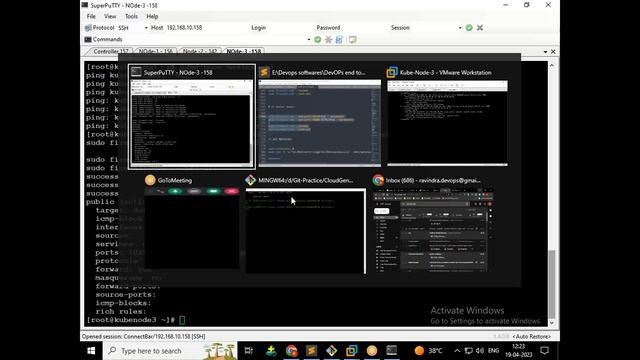Click the network icon in system tray
Screen dimensions: 640x360
tap(469, 351)
